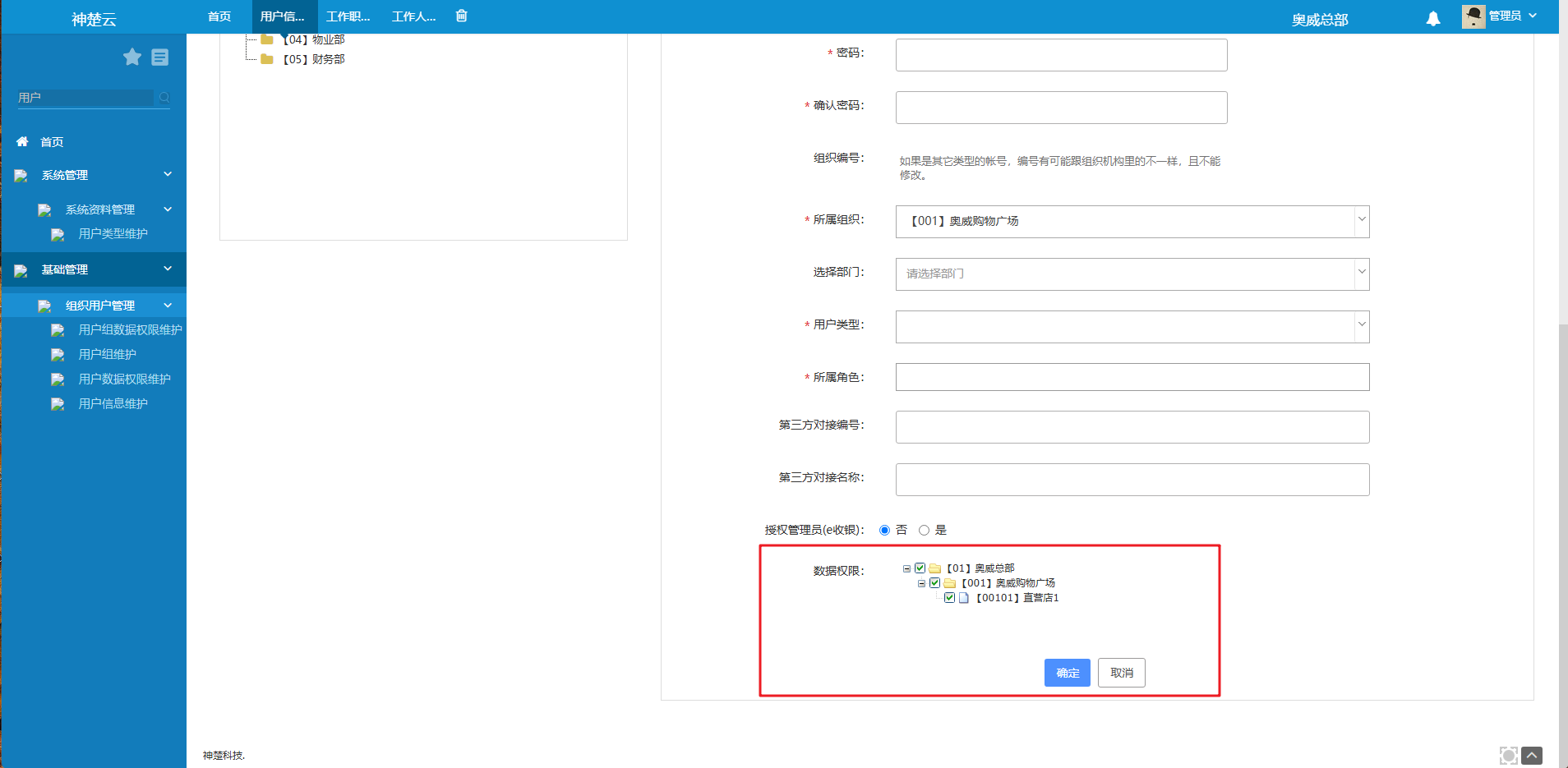Click the 确定 button
Screen dimensions: 1568x768
click(x=1068, y=673)
